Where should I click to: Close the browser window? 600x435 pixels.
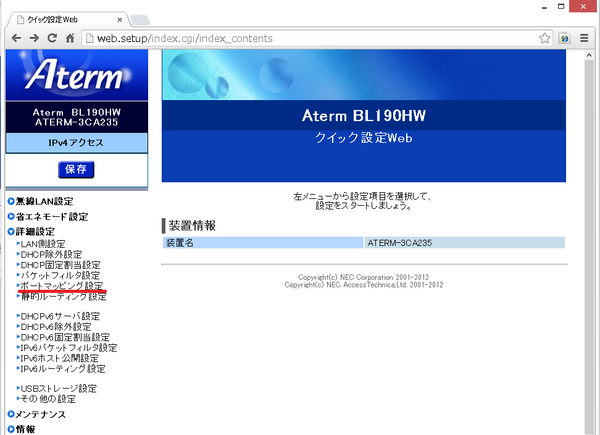pos(583,7)
